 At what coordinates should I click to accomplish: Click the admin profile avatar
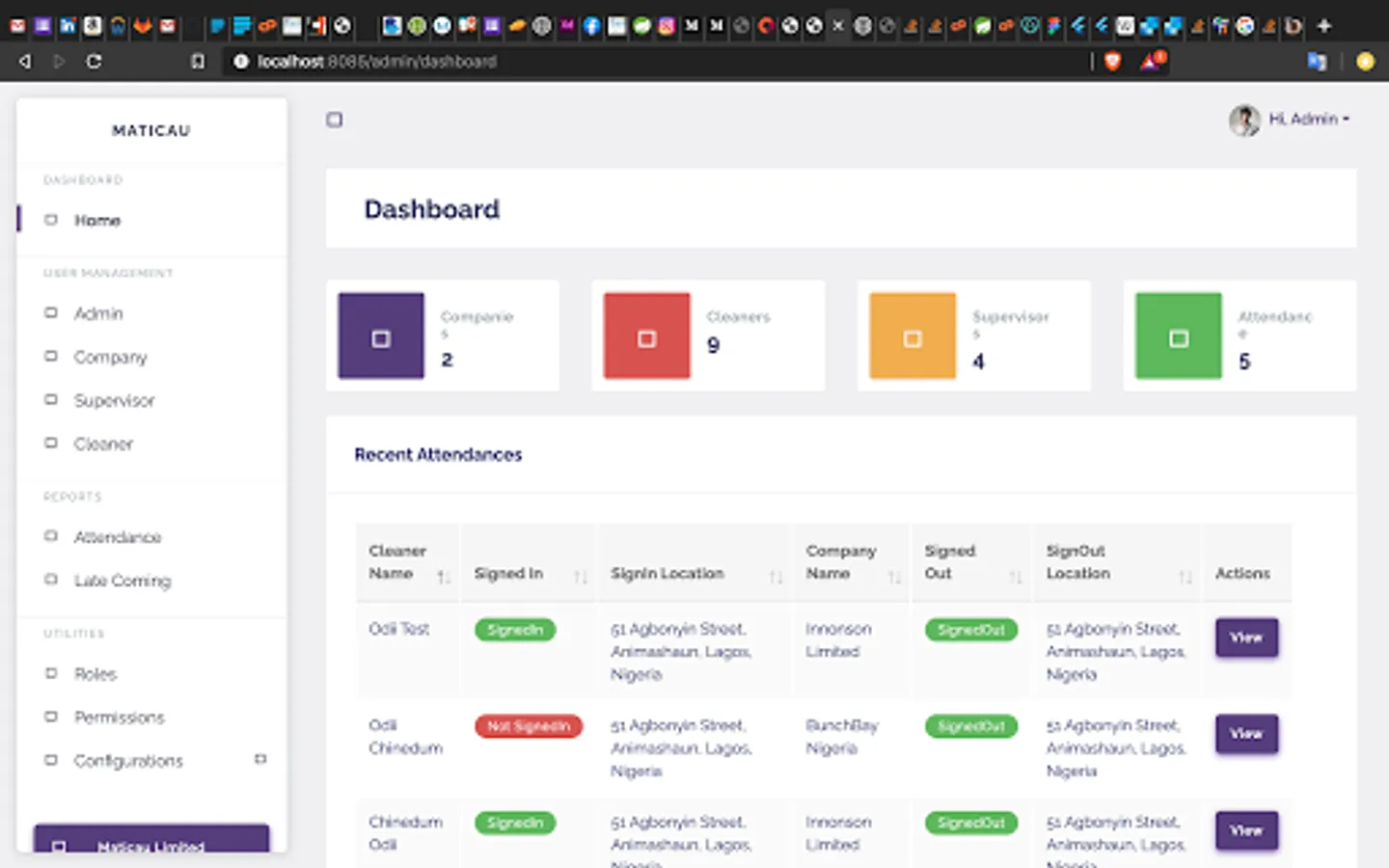coord(1244,120)
